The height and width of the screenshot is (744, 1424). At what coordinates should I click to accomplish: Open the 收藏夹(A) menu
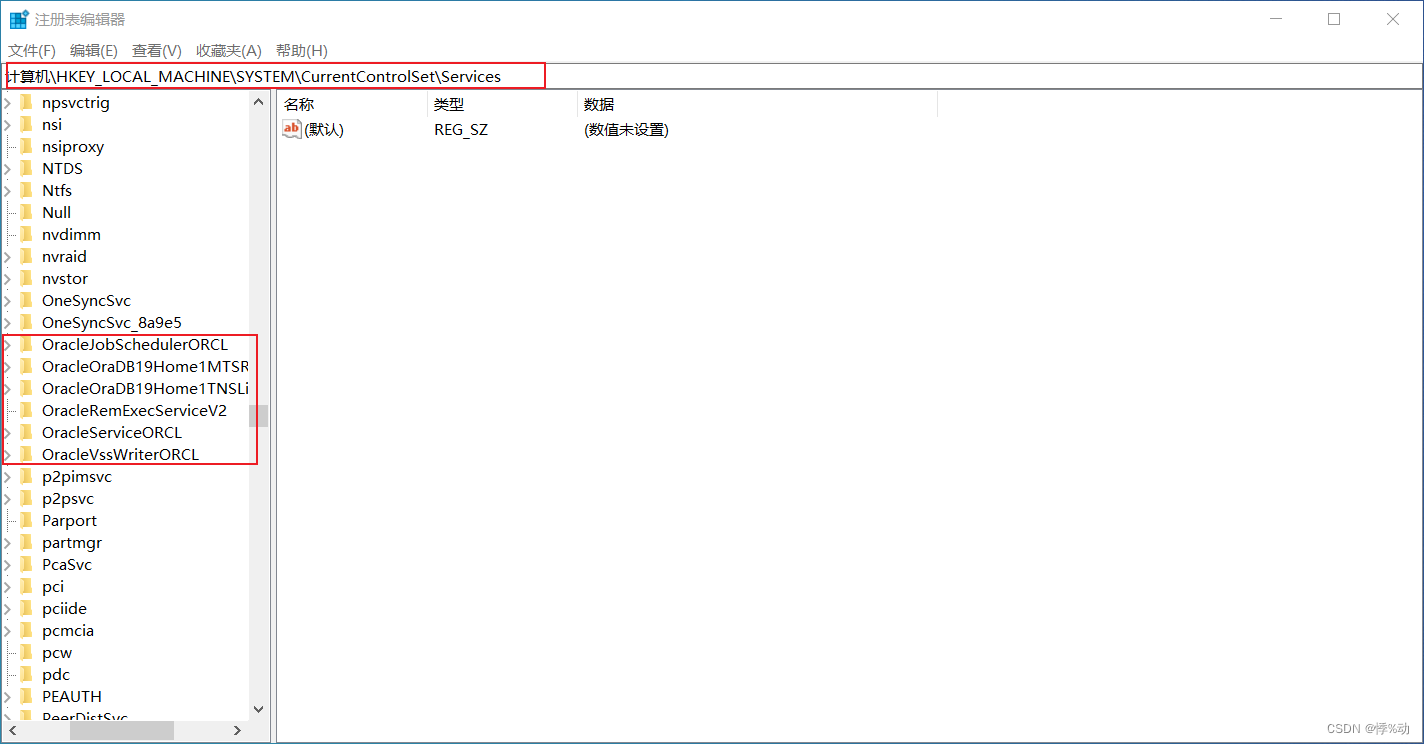click(228, 50)
